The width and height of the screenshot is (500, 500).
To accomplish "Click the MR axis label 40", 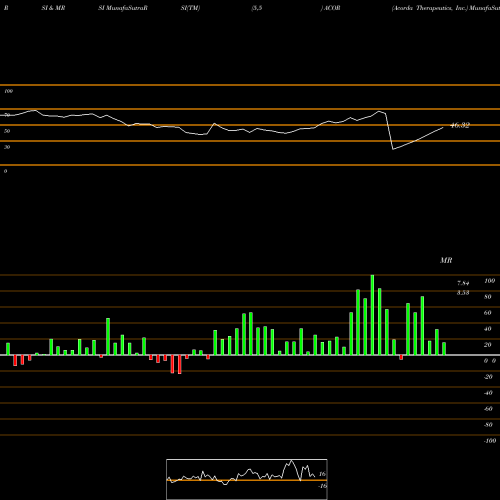I will pyautogui.click(x=488, y=329).
